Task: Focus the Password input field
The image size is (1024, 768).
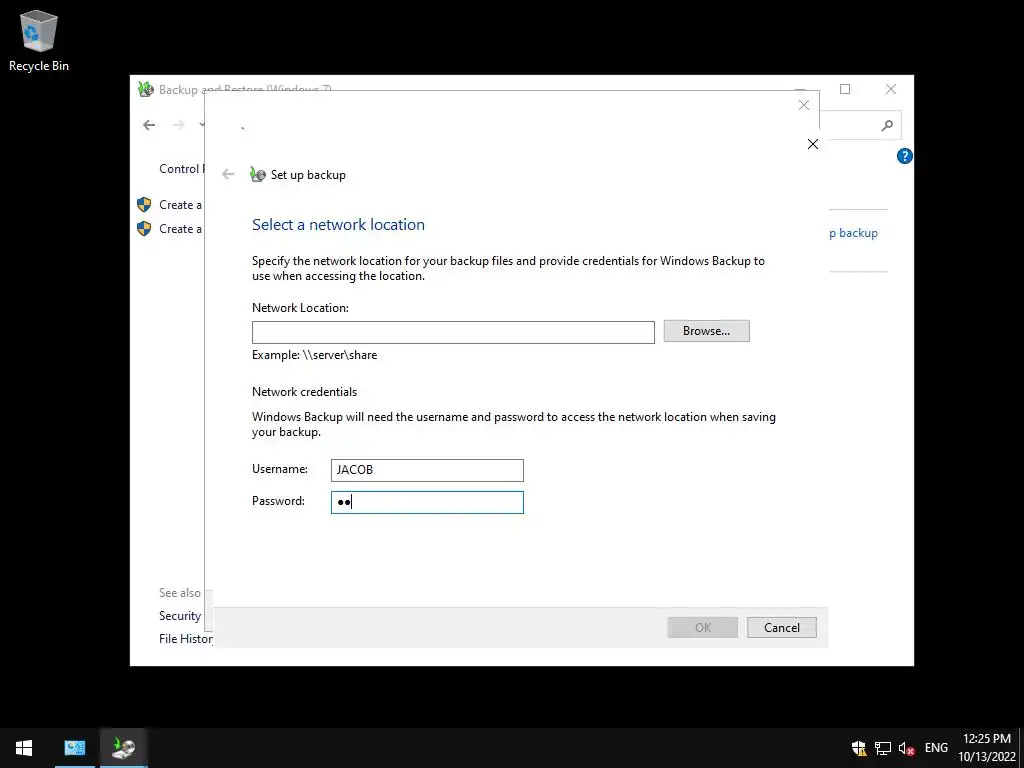Action: pos(427,502)
